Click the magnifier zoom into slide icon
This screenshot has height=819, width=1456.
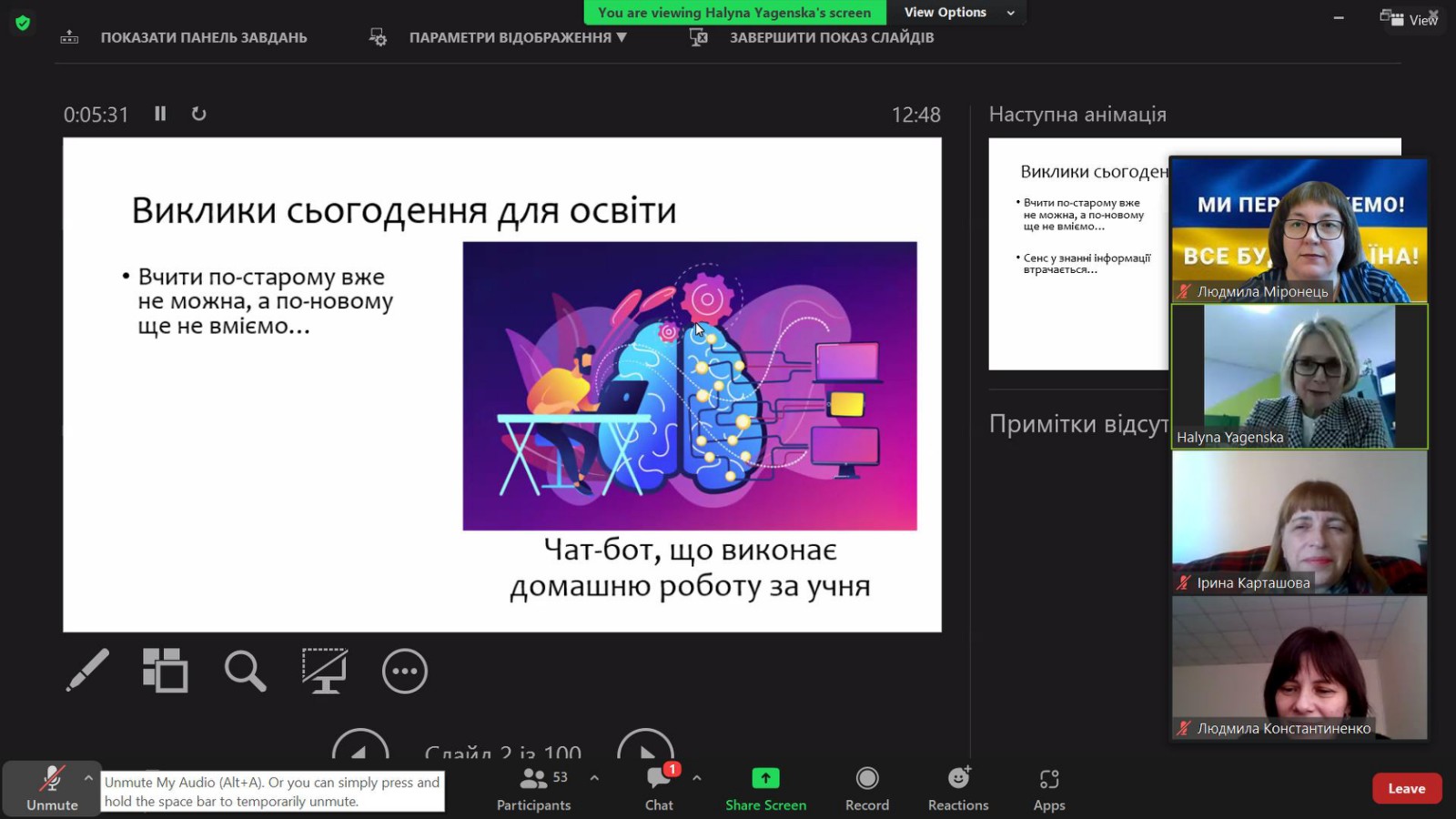point(245,671)
